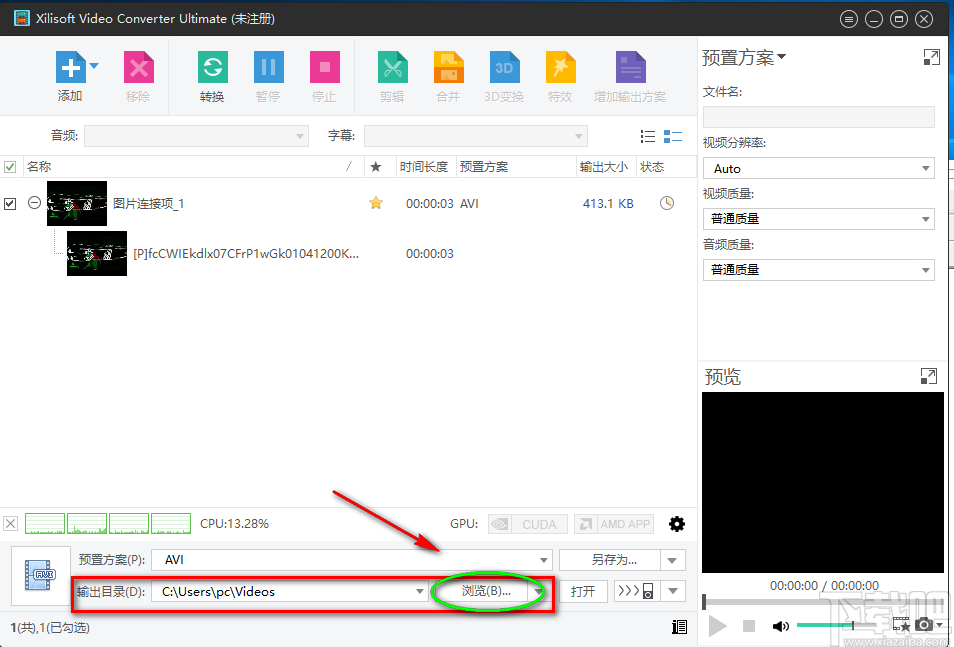
Task: Select thumbnail of 图片连接项_1
Action: [77, 203]
